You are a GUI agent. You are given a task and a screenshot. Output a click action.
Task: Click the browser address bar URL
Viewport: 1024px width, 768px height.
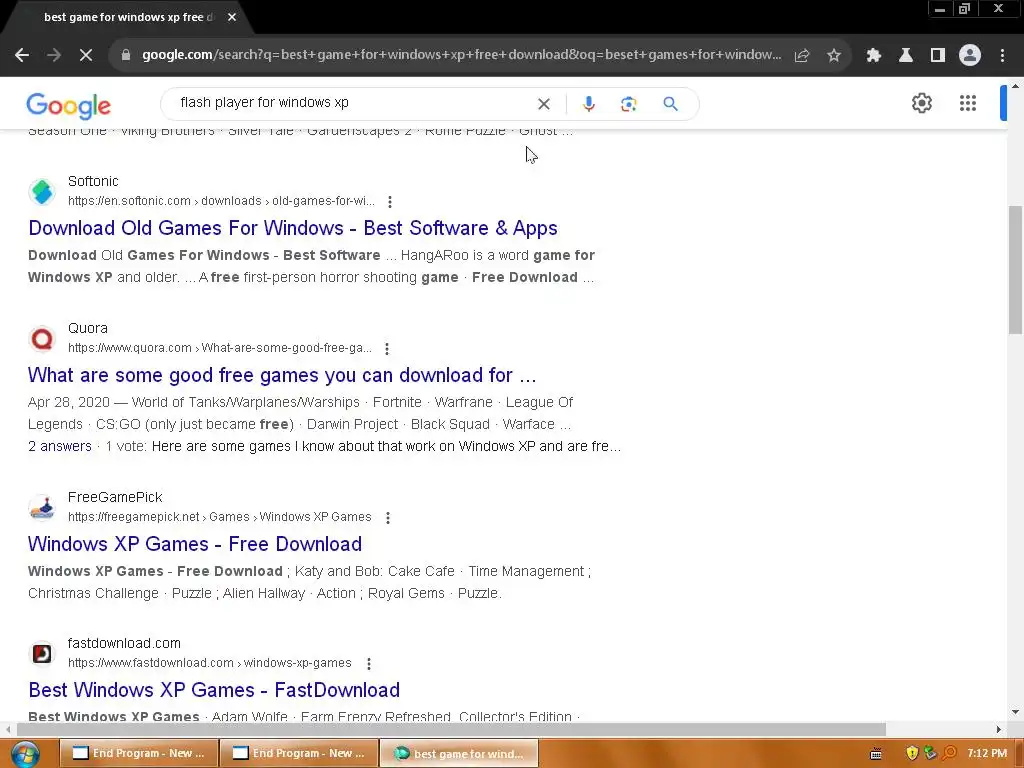[x=461, y=55]
